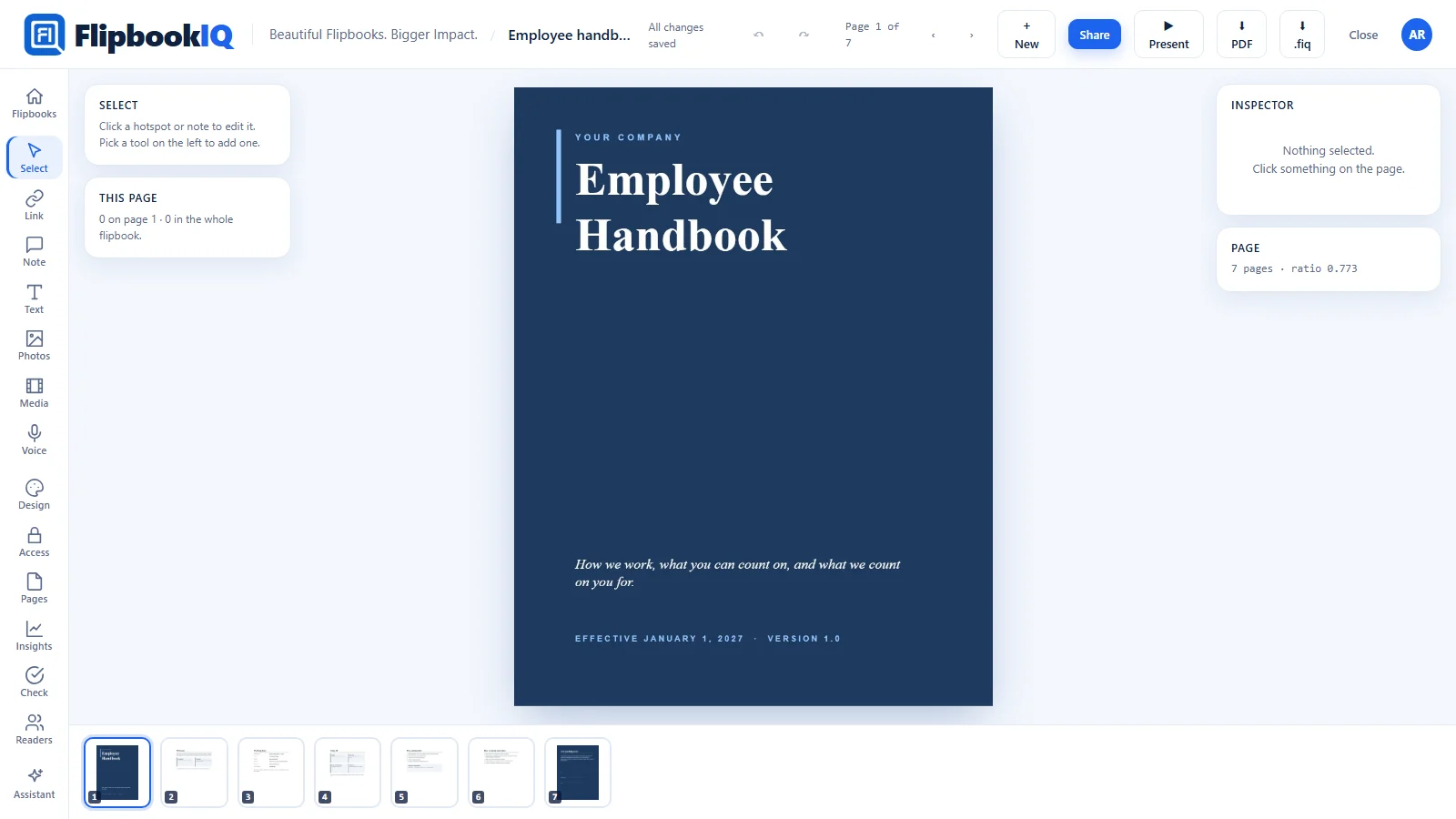View the Insights chart panel

tap(35, 636)
